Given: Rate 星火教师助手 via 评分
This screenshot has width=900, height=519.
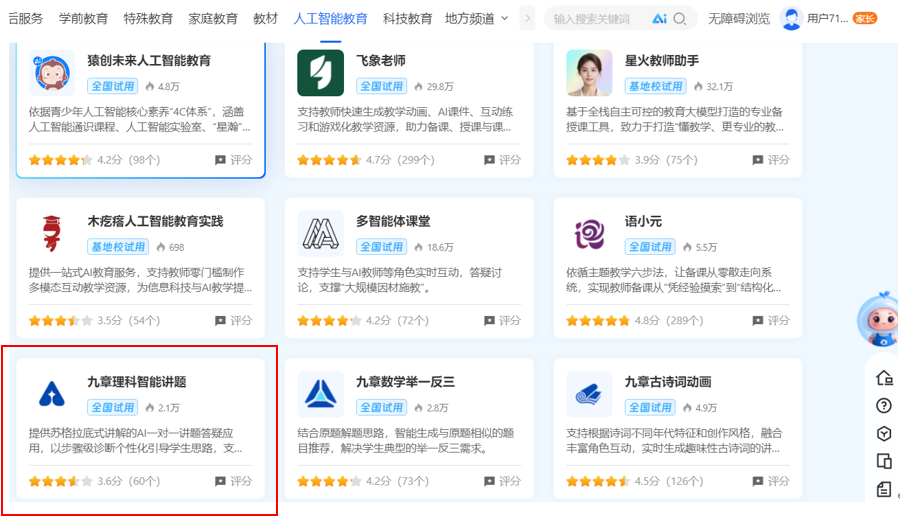Looking at the screenshot, I should pyautogui.click(x=771, y=160).
